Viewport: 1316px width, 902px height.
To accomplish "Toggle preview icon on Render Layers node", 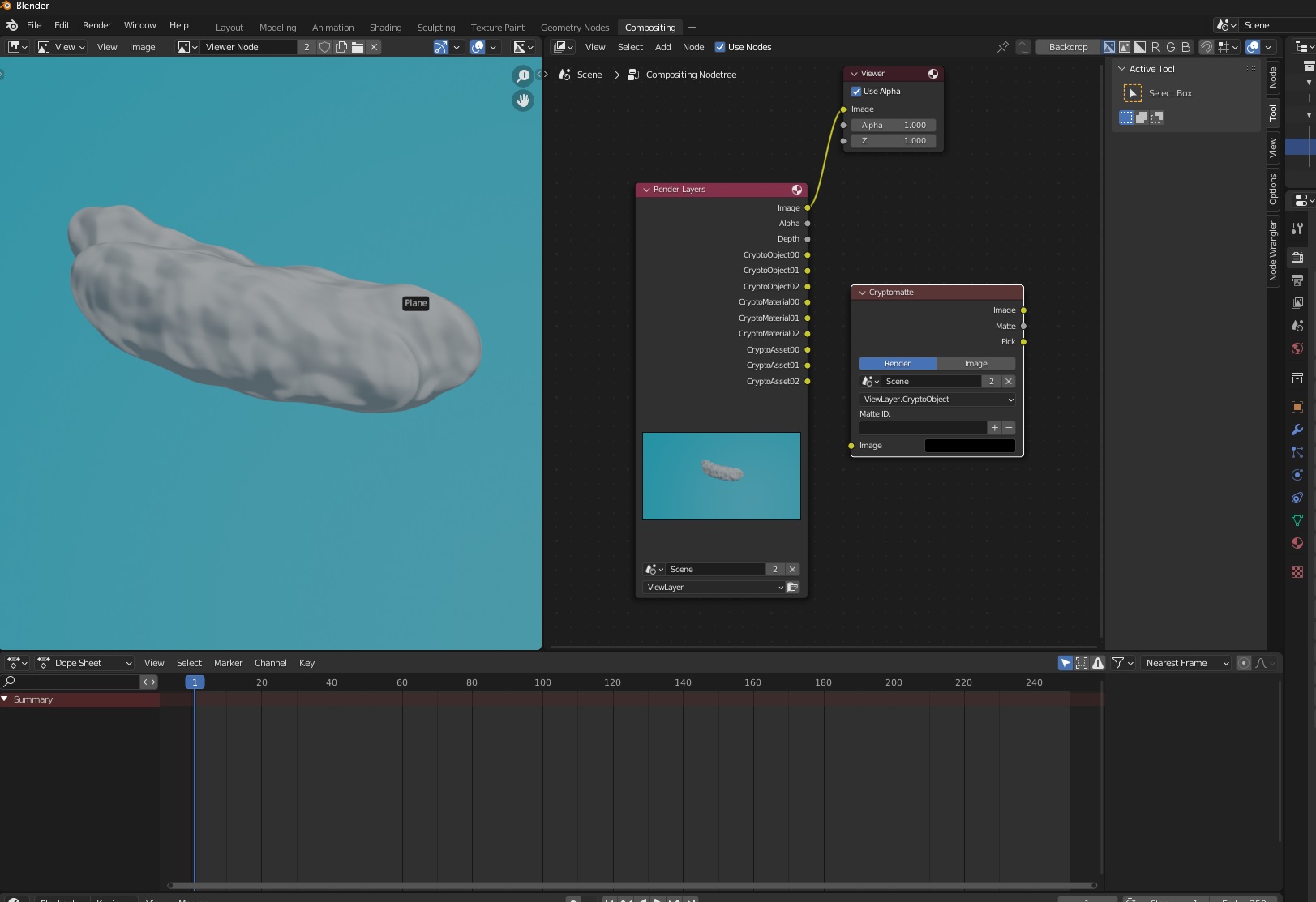I will [797, 190].
